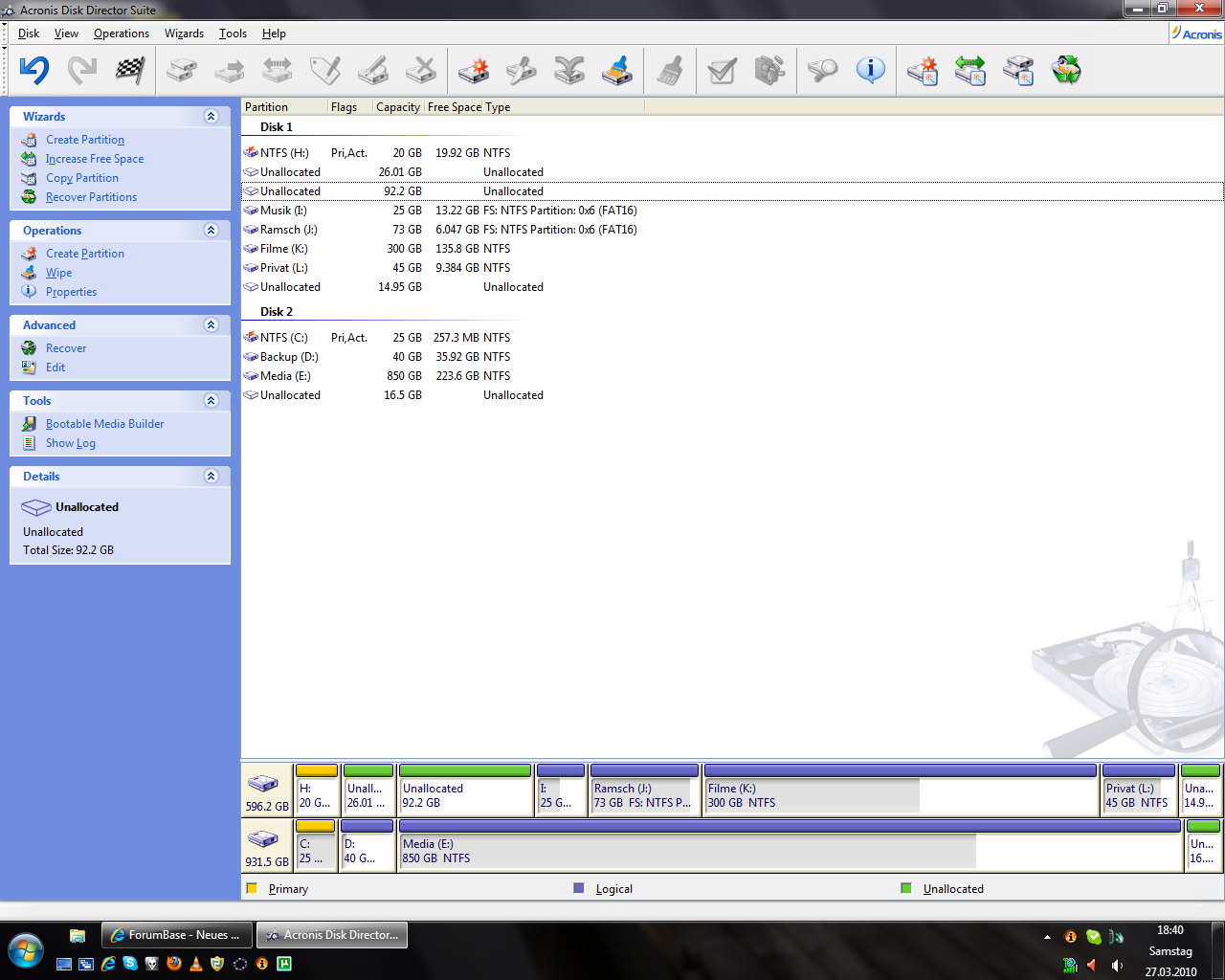Select the Musik (I:) partition row
Image resolution: width=1225 pixels, height=980 pixels.
pyautogui.click(x=732, y=211)
